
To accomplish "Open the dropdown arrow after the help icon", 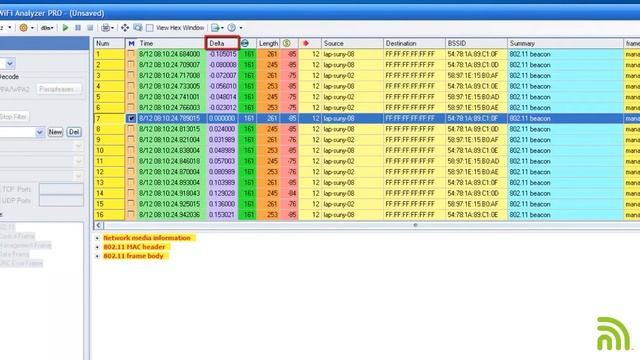I will [x=241, y=28].
